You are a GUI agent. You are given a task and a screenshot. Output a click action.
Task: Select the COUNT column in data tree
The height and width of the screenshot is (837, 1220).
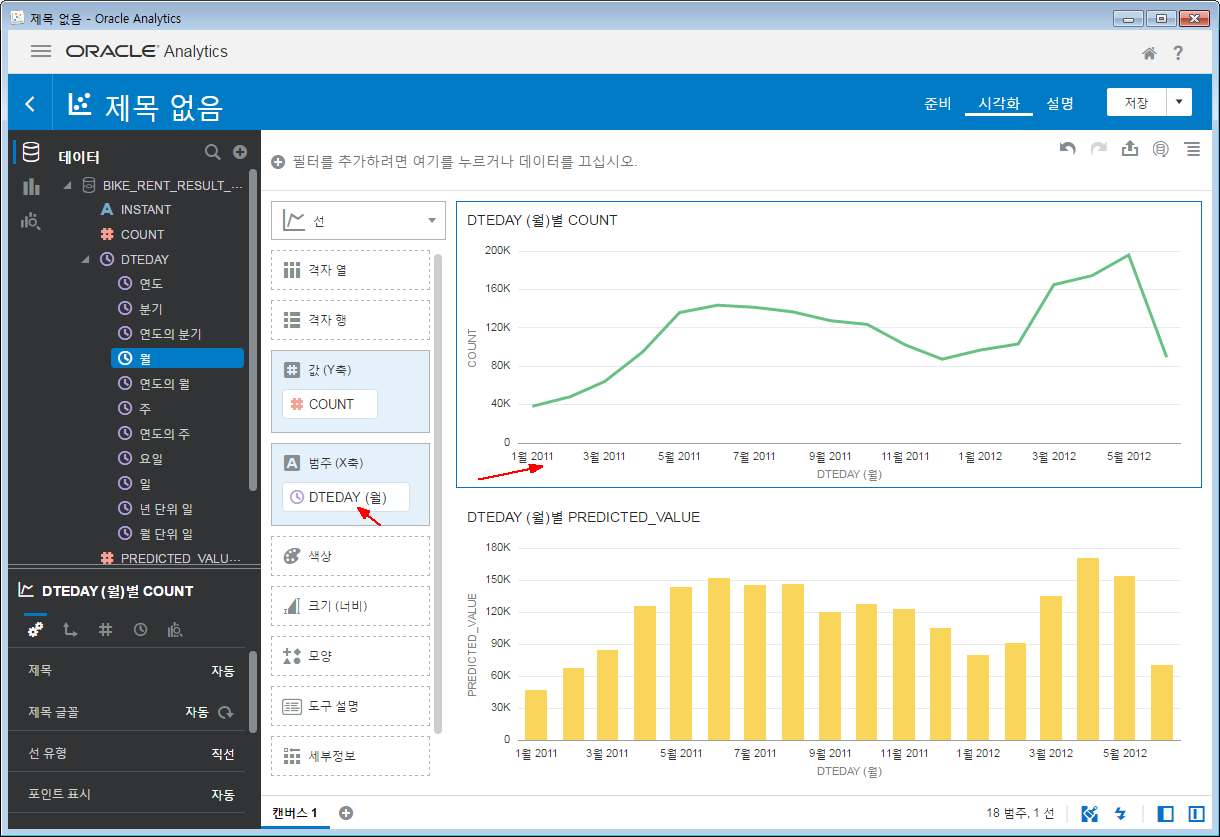[x=142, y=235]
